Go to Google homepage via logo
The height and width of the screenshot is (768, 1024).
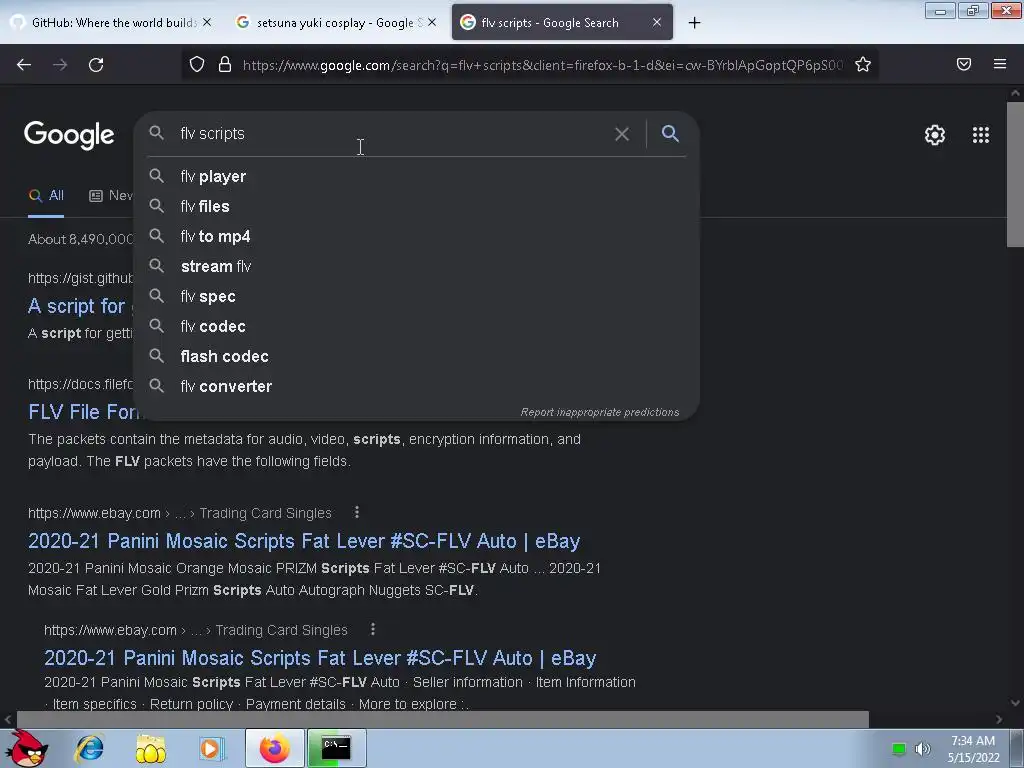pos(69,135)
